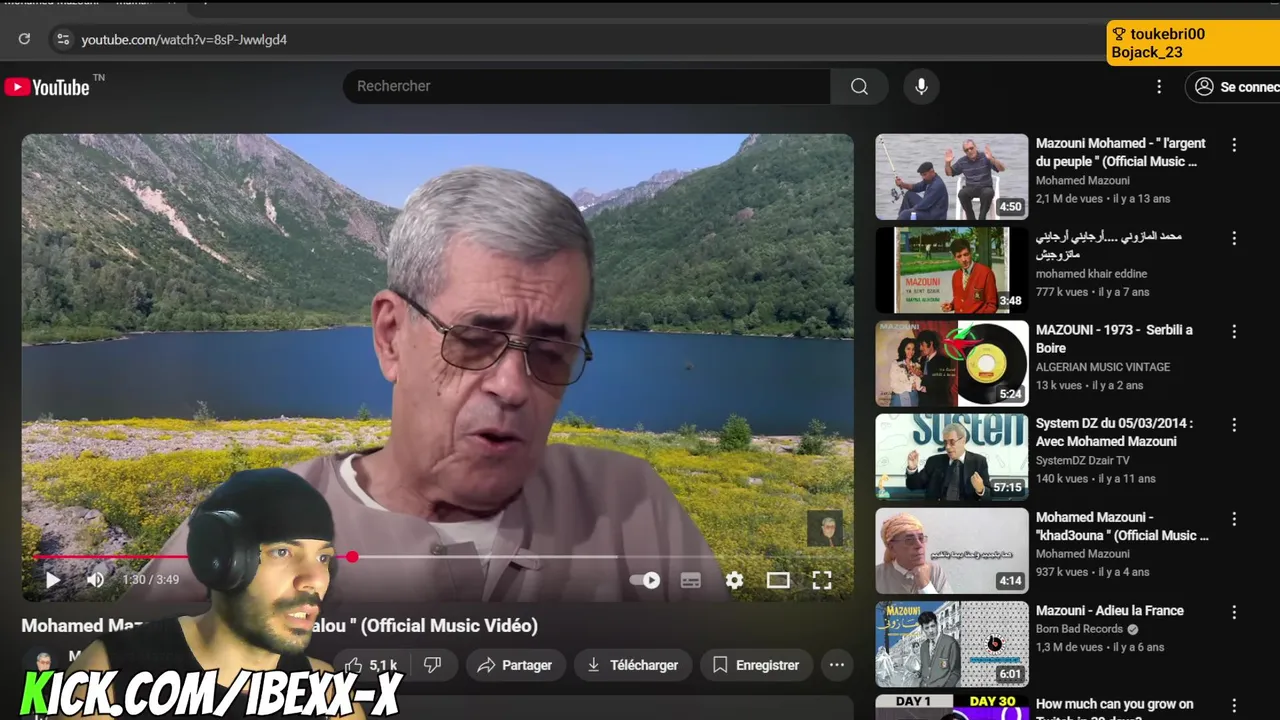This screenshot has width=1280, height=720.
Task: Open options menu for khad3ouna video
Action: (x=1234, y=519)
